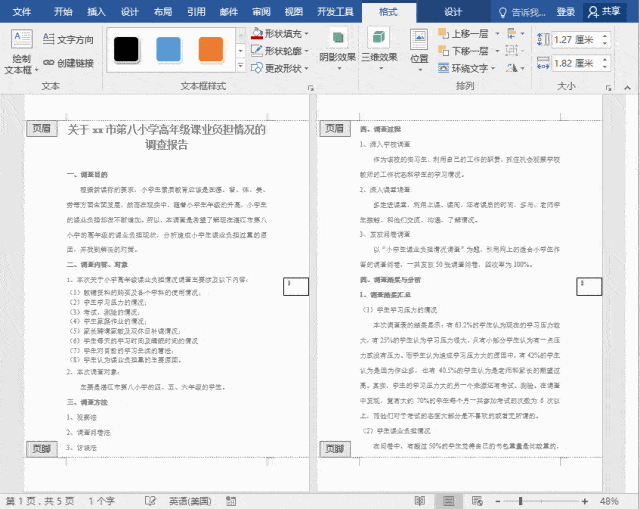This screenshot has height=509, width=640.
Task: Click 下移一层 send backward button
Action: (463, 51)
